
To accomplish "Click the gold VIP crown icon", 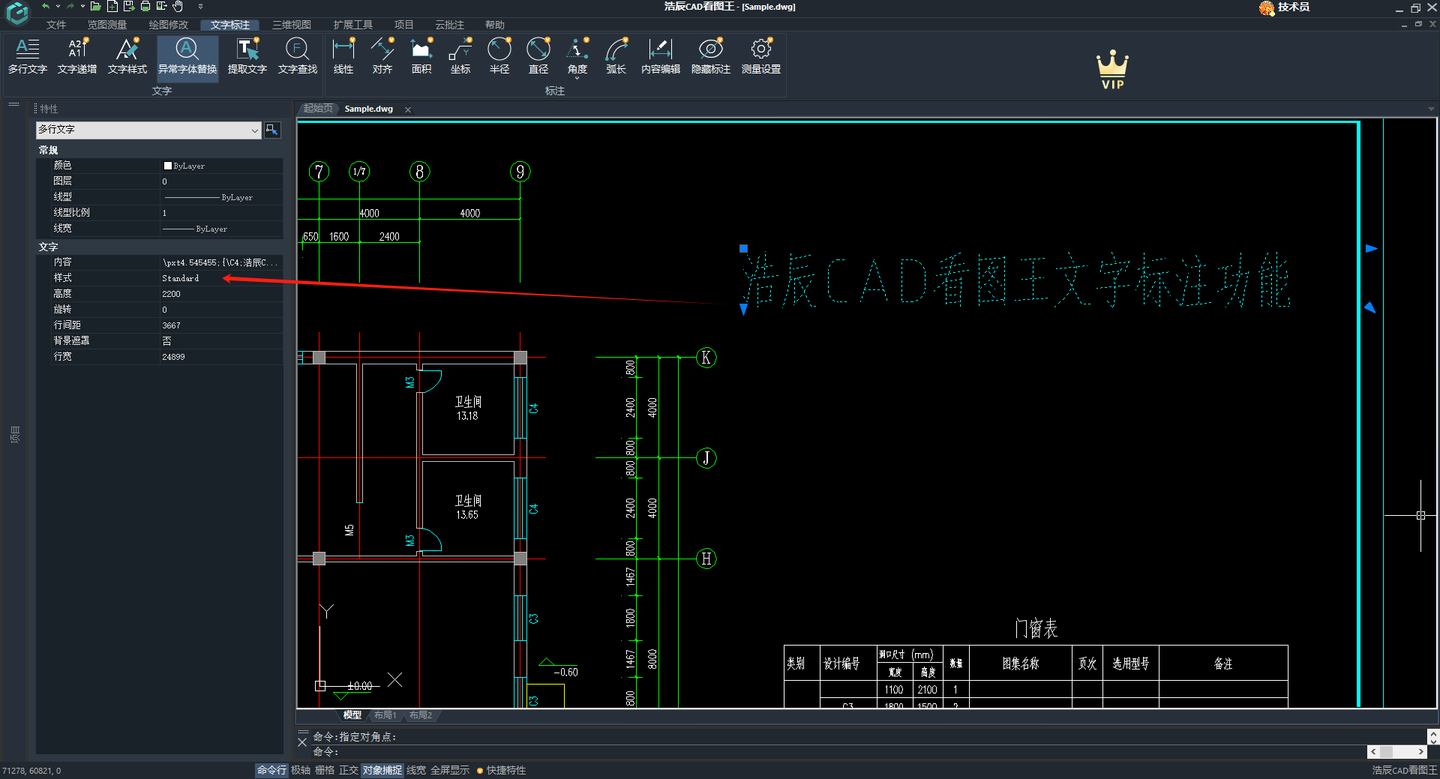I will pos(1112,70).
